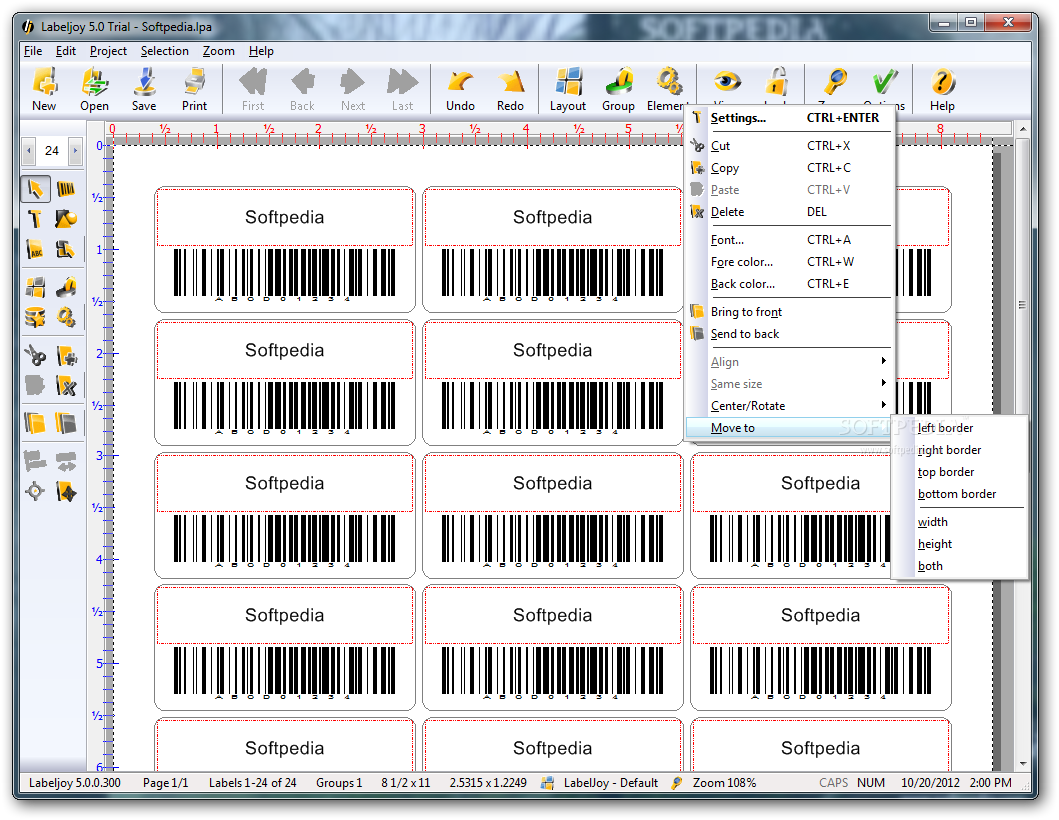This screenshot has height=820, width=1059.
Task: Select both in the Move to submenu
Action: (x=959, y=567)
